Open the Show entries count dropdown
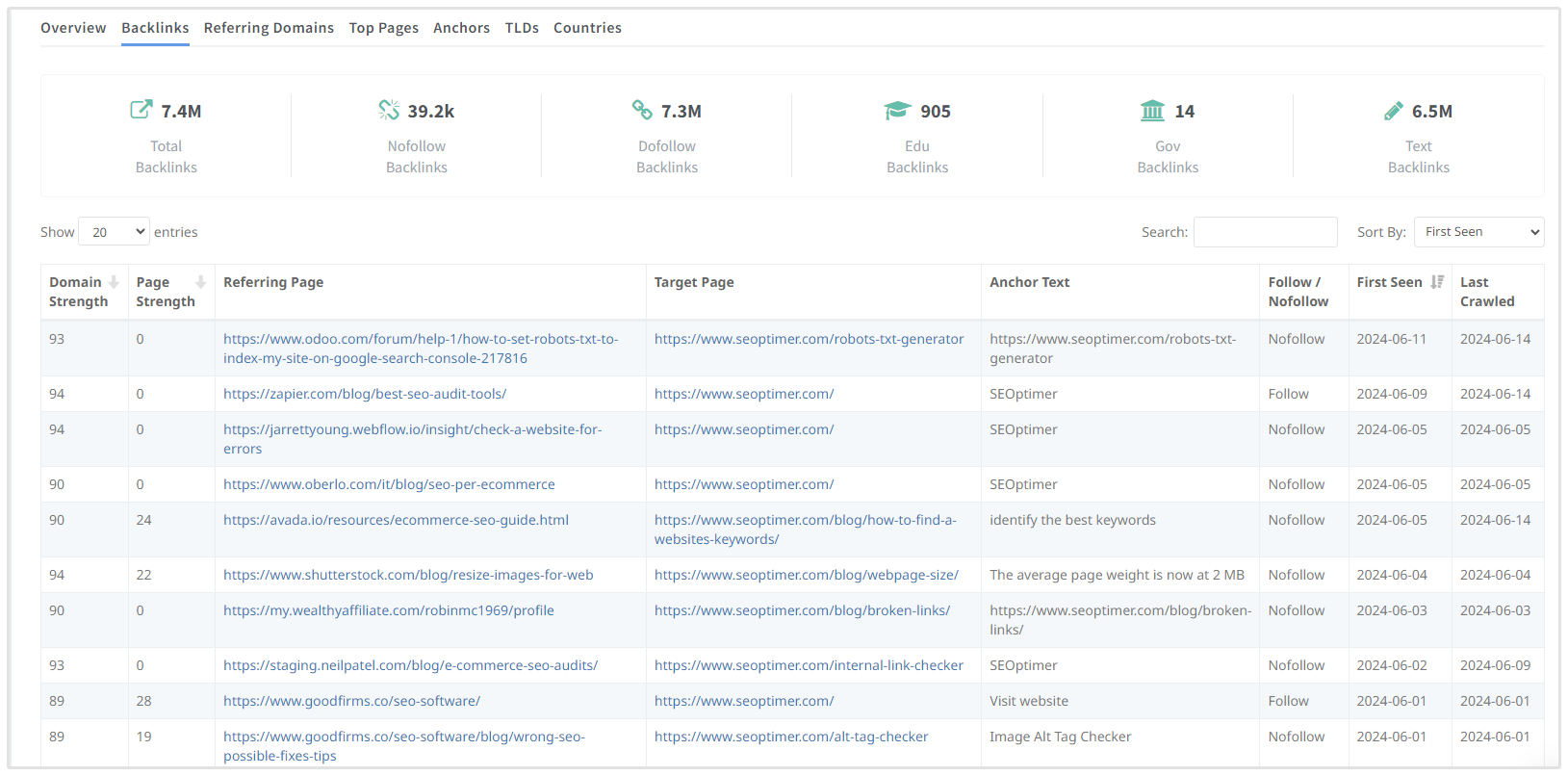1568x776 pixels. (114, 232)
